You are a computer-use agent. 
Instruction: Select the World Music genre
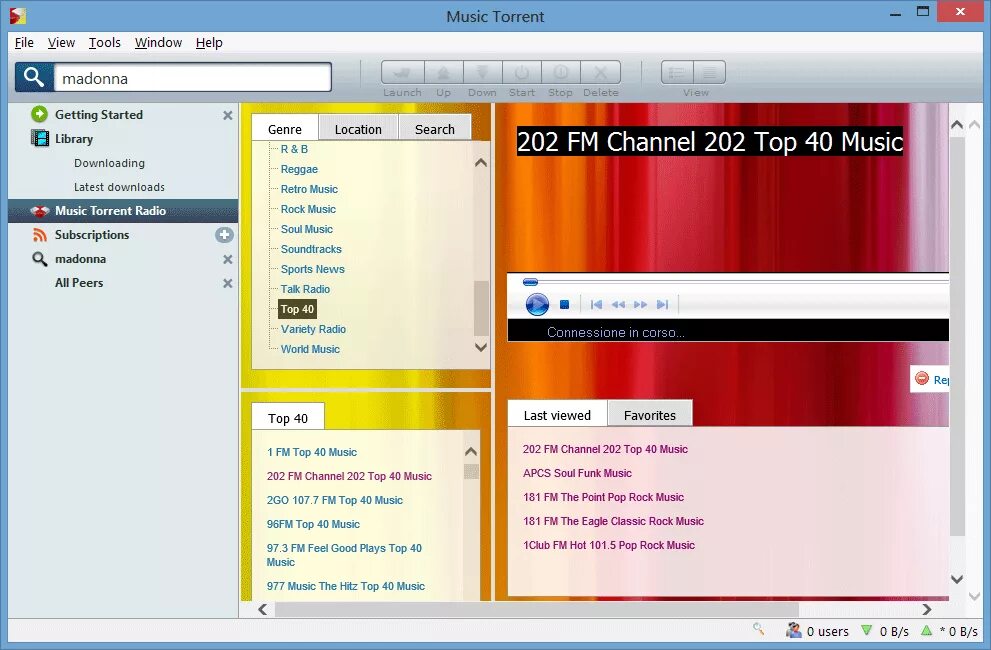[310, 349]
